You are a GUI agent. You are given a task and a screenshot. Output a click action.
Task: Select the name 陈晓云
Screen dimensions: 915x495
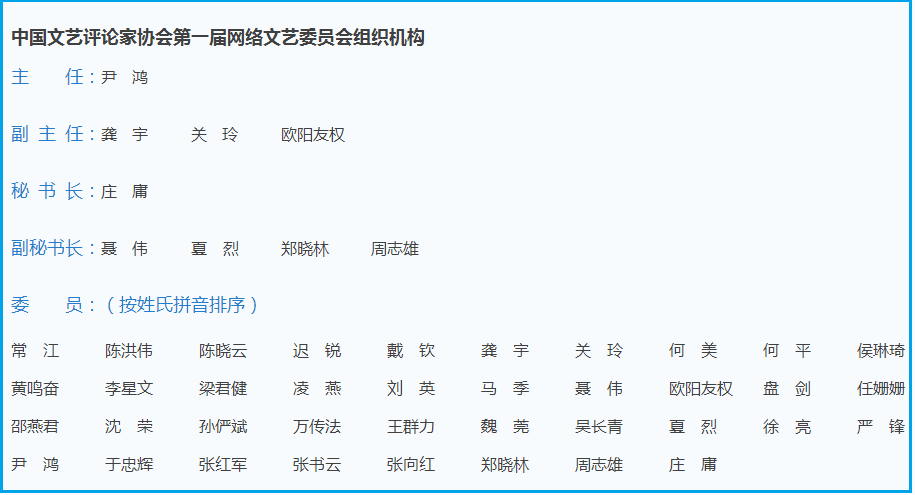click(223, 351)
